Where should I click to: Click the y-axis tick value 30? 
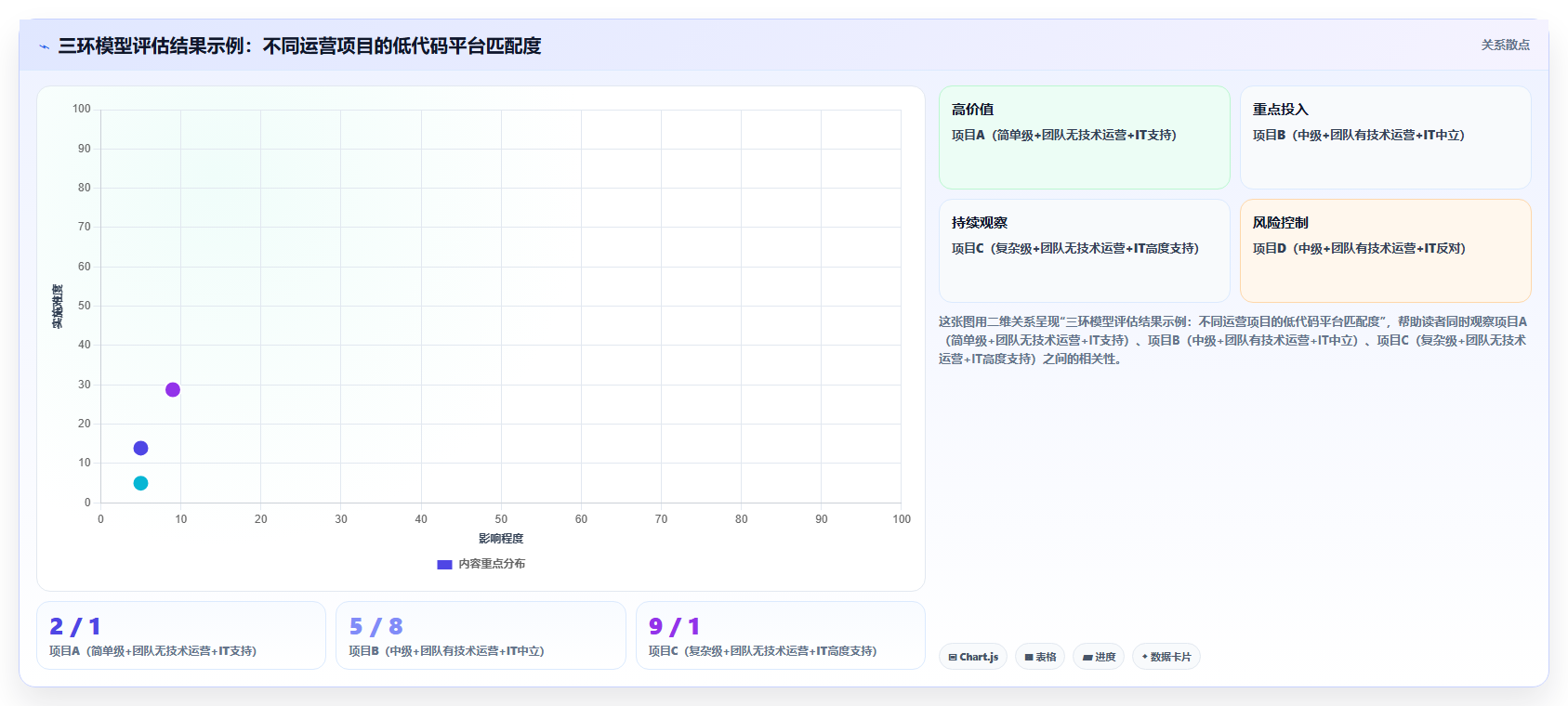[85, 385]
